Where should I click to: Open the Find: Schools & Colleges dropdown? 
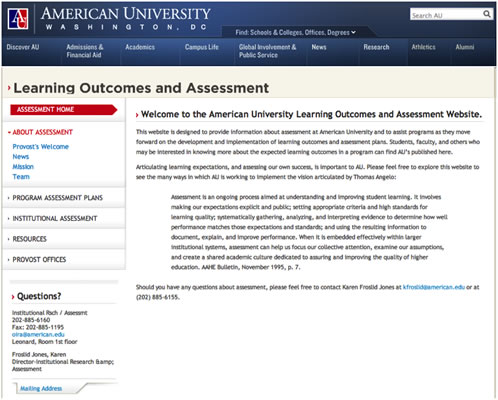click(295, 32)
